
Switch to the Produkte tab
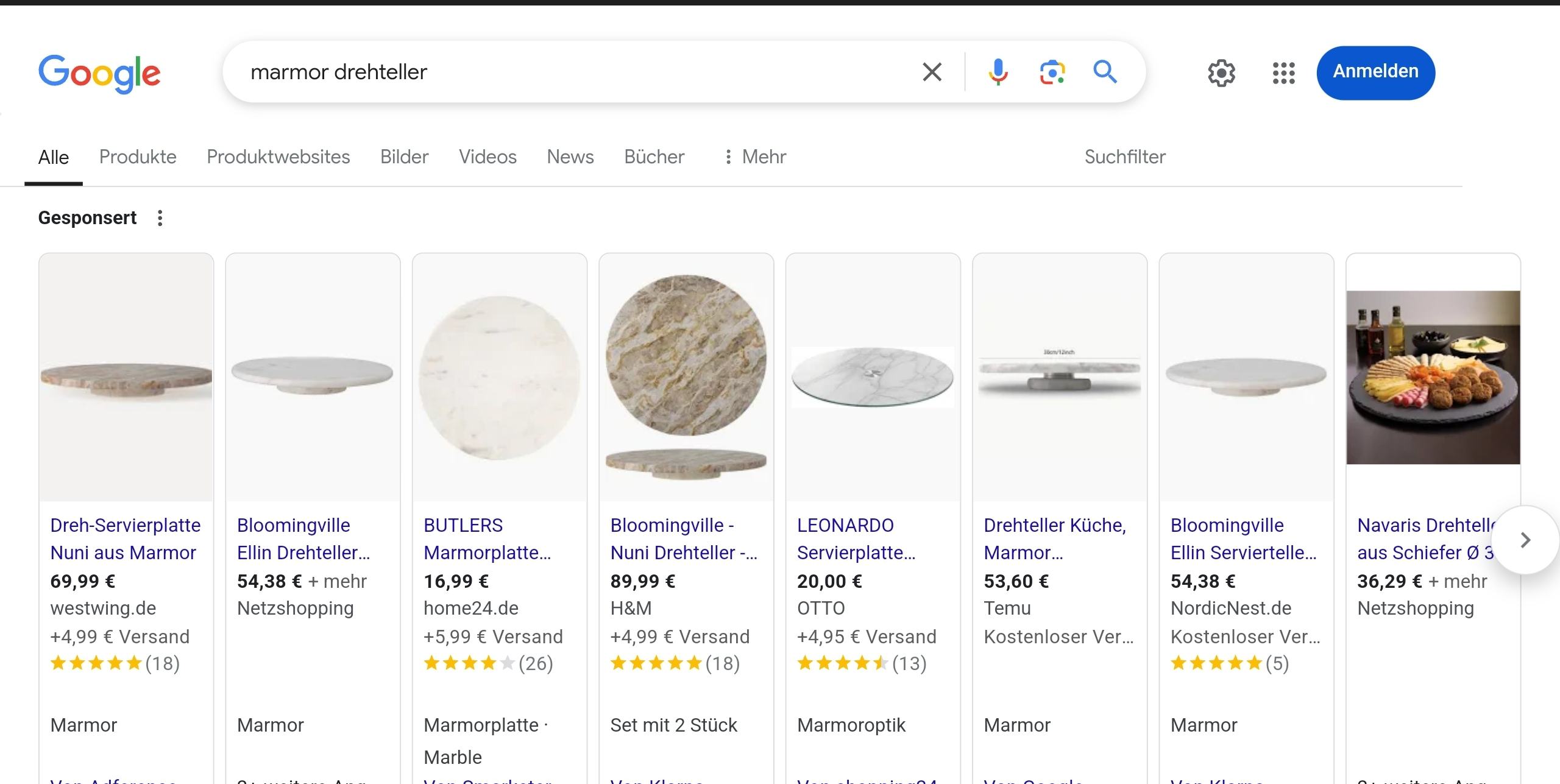[138, 157]
